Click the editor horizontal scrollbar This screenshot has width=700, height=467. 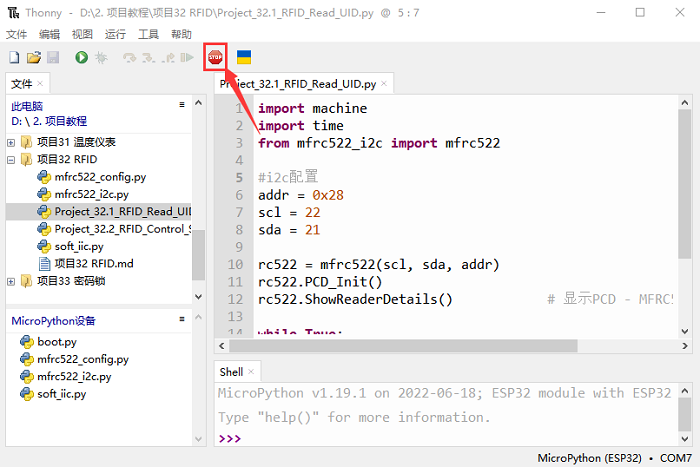point(400,344)
